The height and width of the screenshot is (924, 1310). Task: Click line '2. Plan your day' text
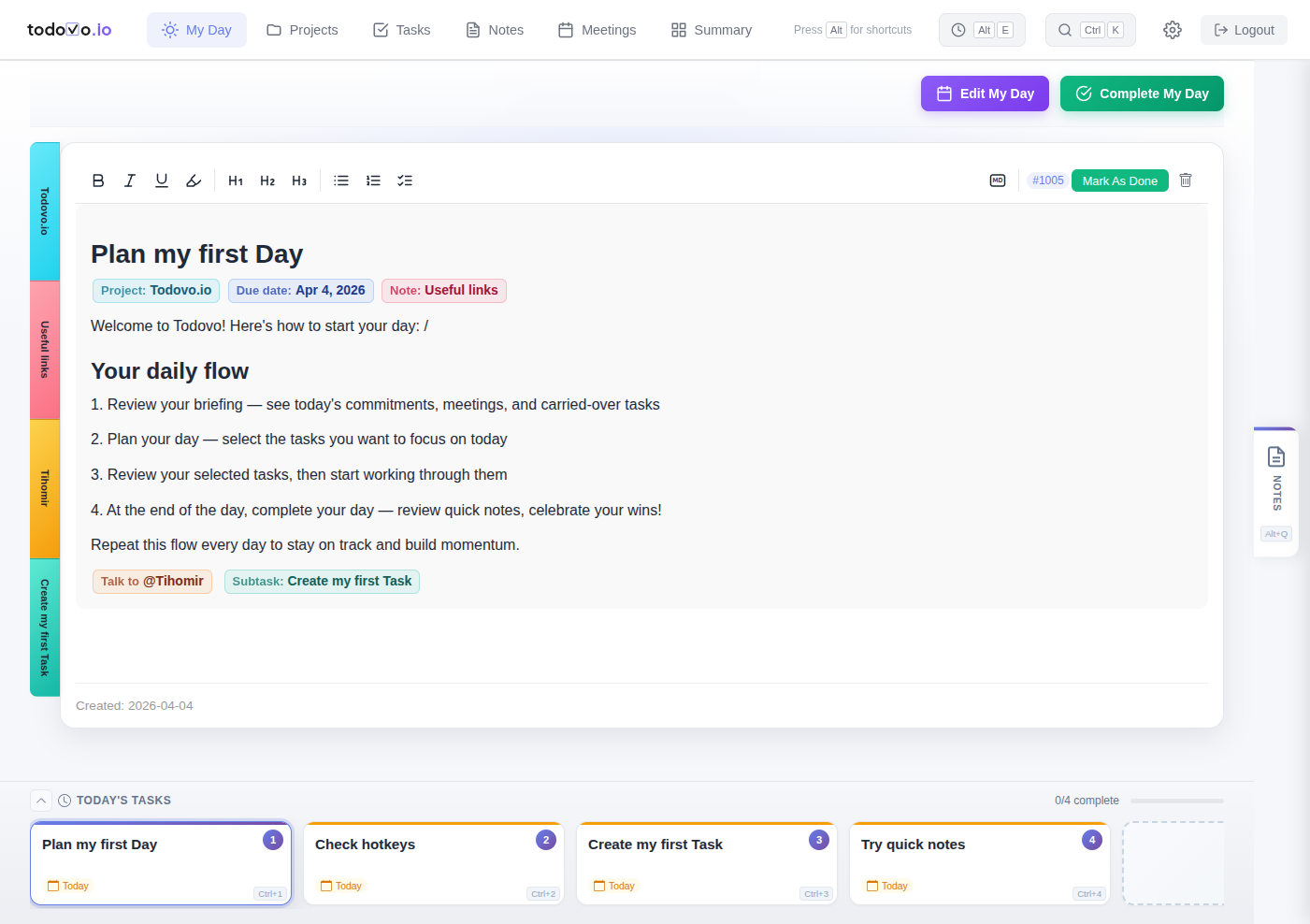tap(299, 440)
